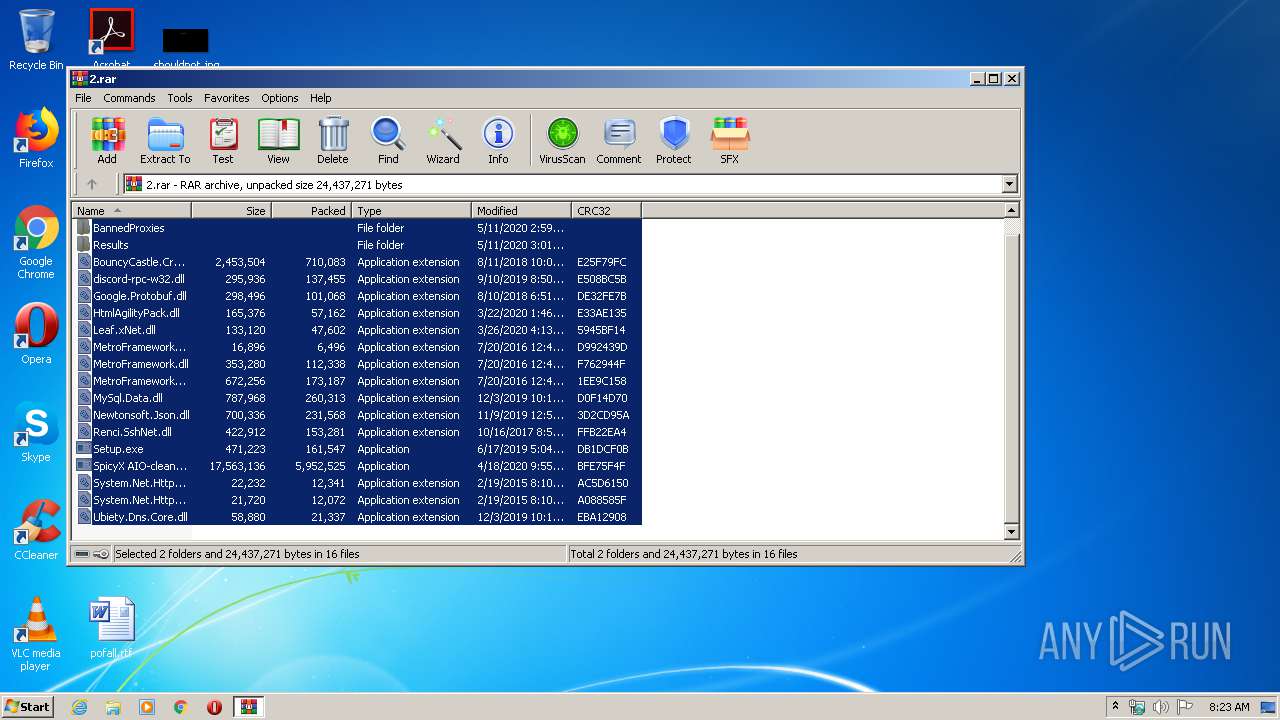Open Opera desktop shortcut
Image resolution: width=1280 pixels, height=720 pixels.
click(x=36, y=333)
